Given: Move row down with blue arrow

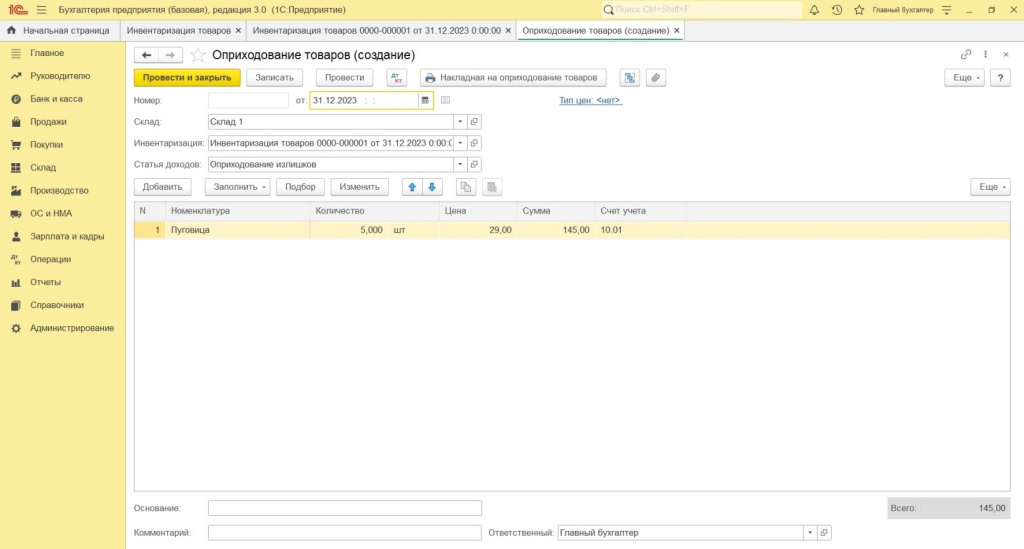Looking at the screenshot, I should coord(432,187).
